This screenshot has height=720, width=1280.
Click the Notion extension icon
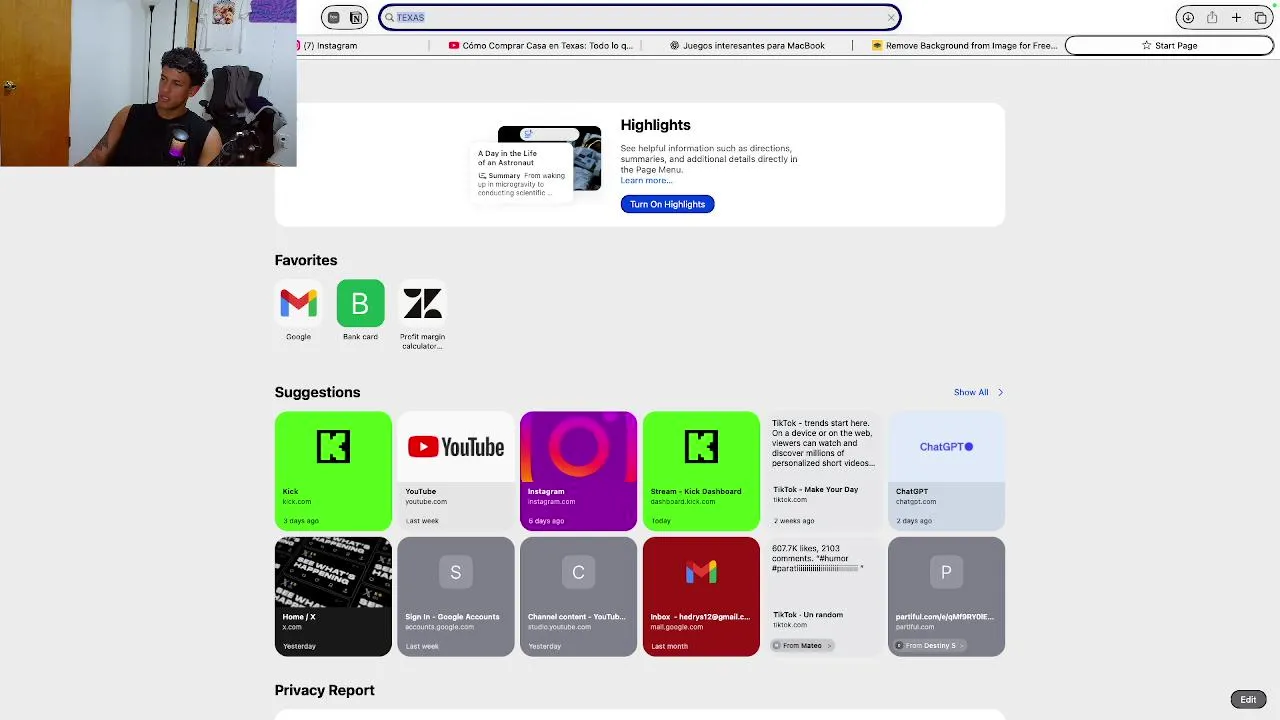tap(355, 17)
